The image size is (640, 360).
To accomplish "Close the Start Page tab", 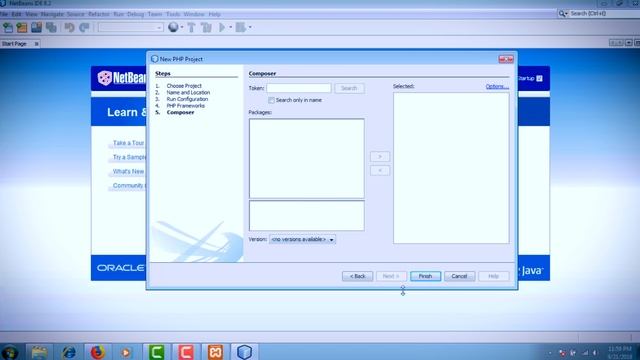I will [x=36, y=44].
